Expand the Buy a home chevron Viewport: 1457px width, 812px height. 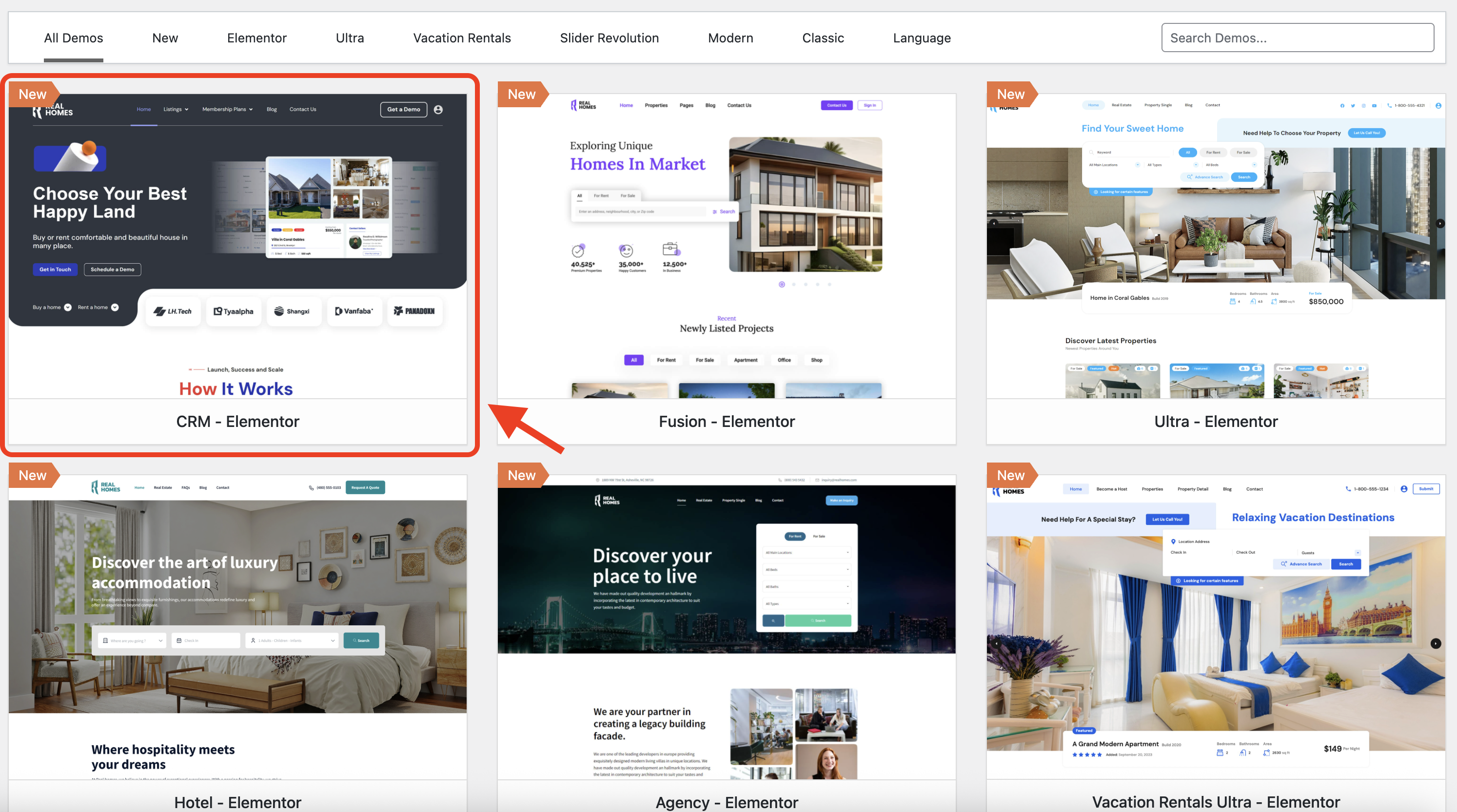[x=68, y=308]
